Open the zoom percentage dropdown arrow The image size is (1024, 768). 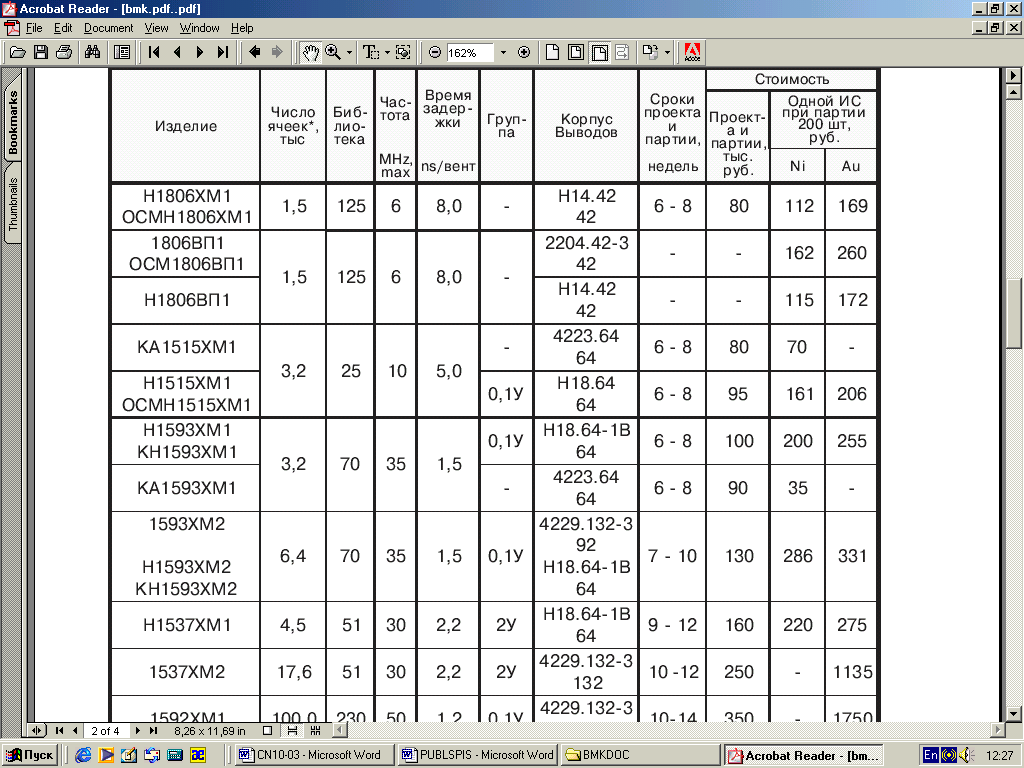(503, 52)
